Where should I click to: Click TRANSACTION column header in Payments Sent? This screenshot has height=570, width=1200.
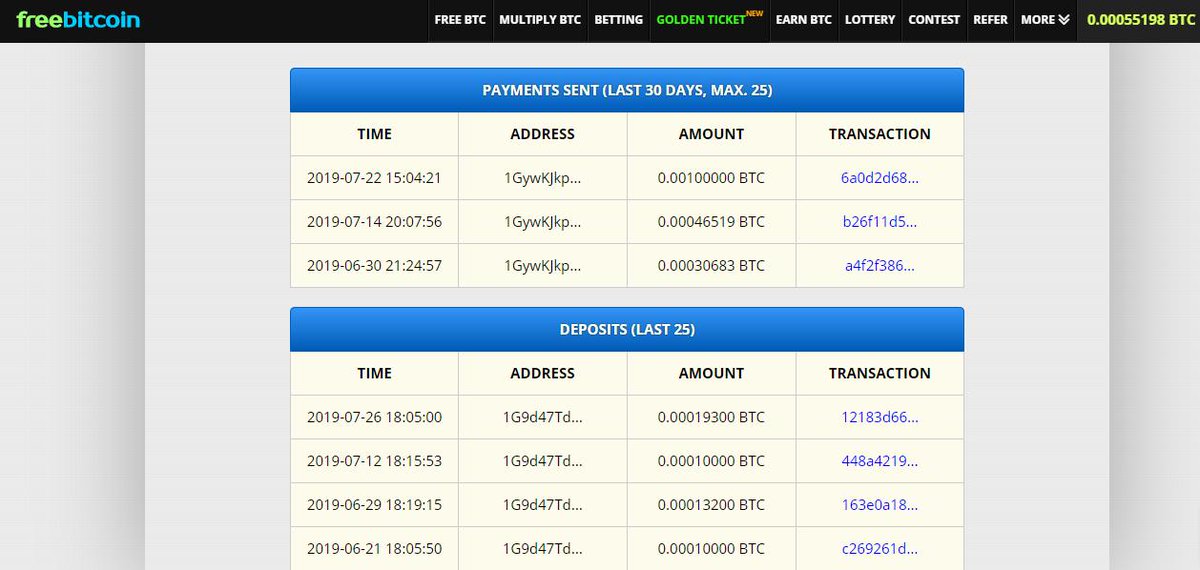click(880, 134)
